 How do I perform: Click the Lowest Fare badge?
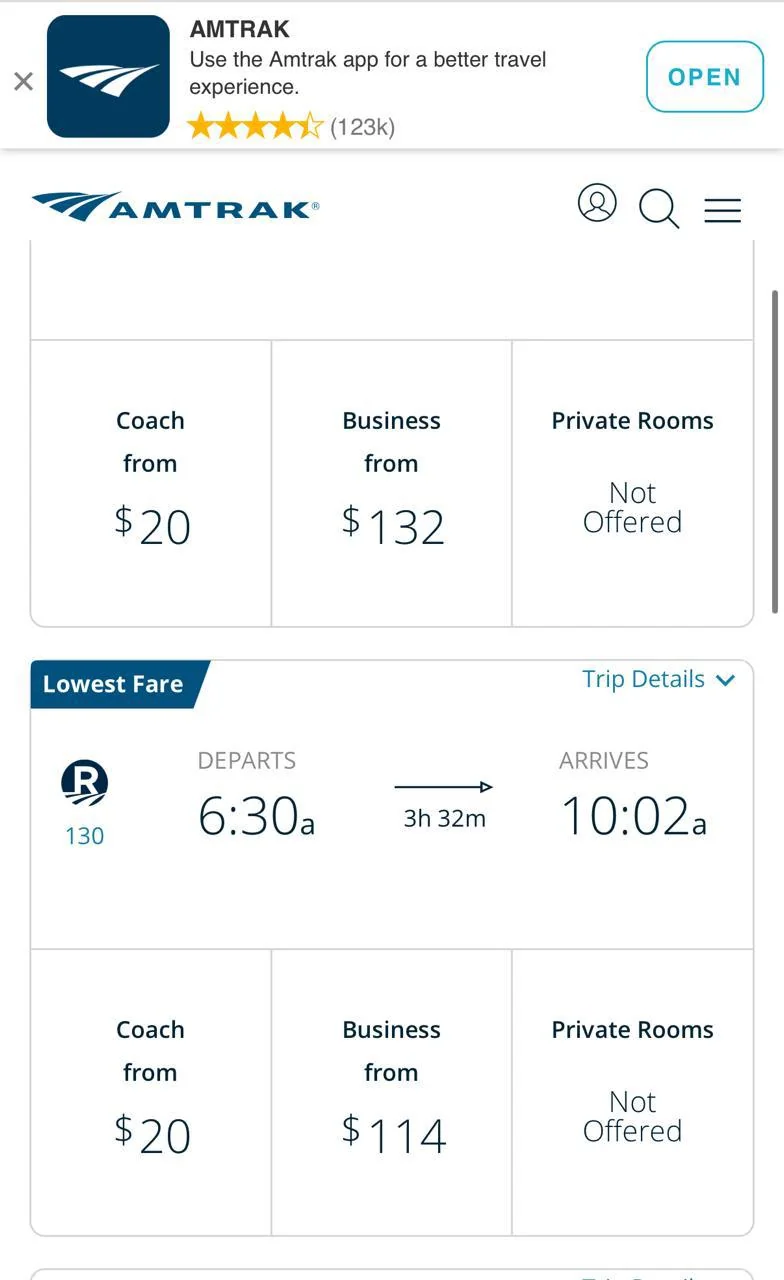[114, 685]
